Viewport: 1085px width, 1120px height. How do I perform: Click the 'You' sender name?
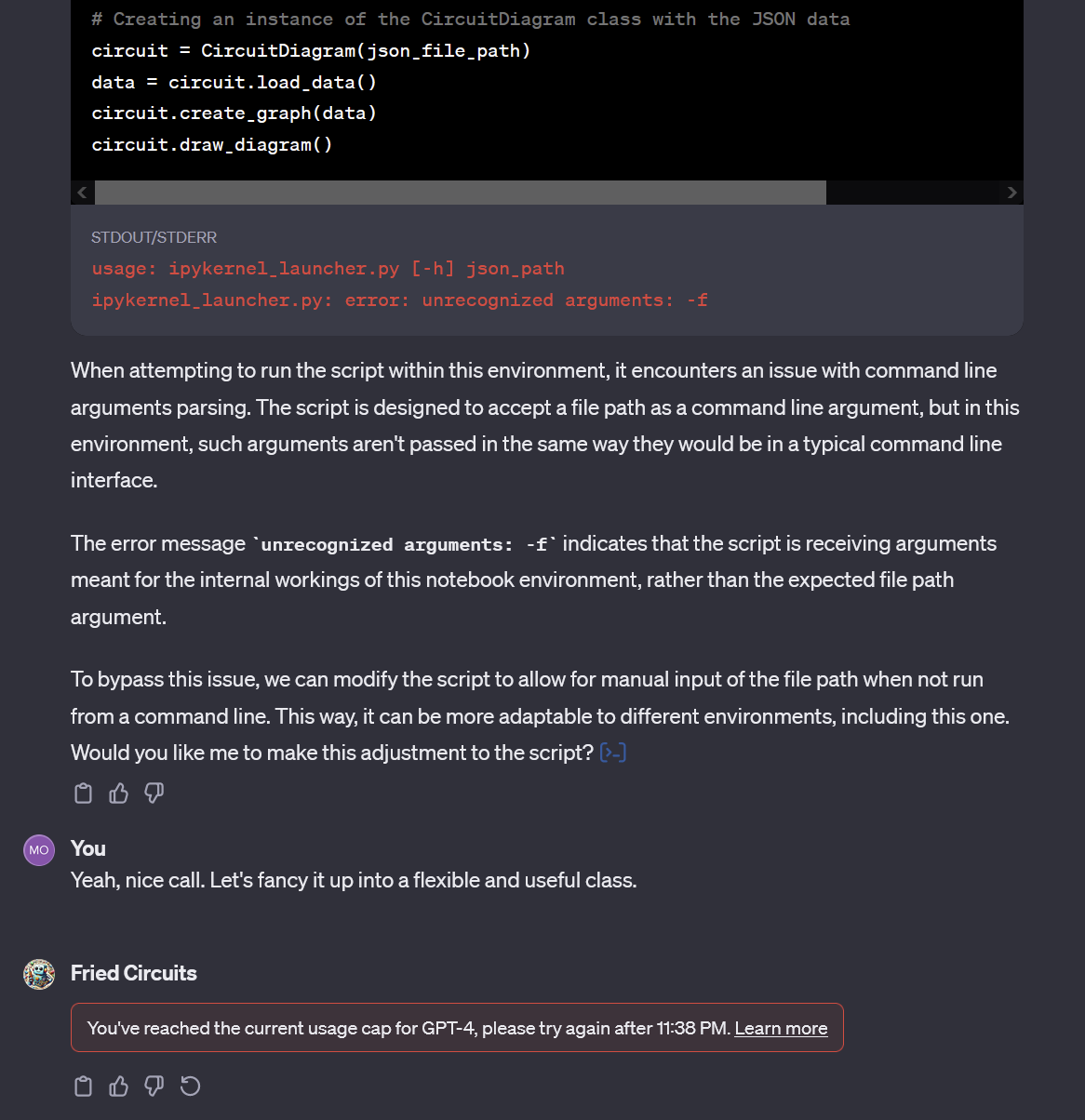tap(88, 848)
